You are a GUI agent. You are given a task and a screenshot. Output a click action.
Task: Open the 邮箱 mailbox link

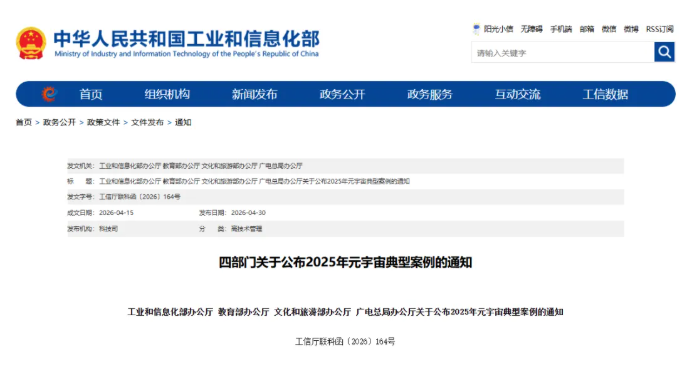(x=587, y=29)
